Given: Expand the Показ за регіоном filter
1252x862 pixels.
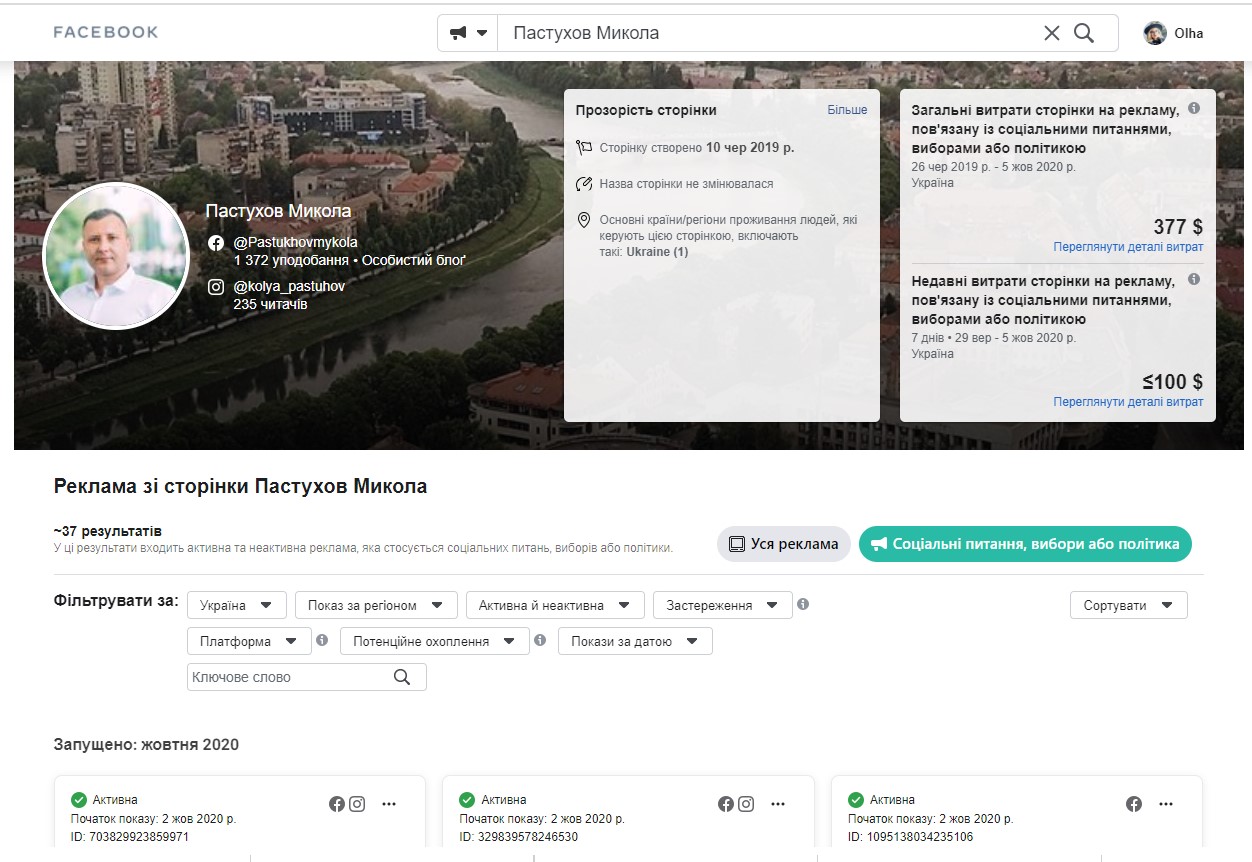Looking at the screenshot, I should [376, 605].
